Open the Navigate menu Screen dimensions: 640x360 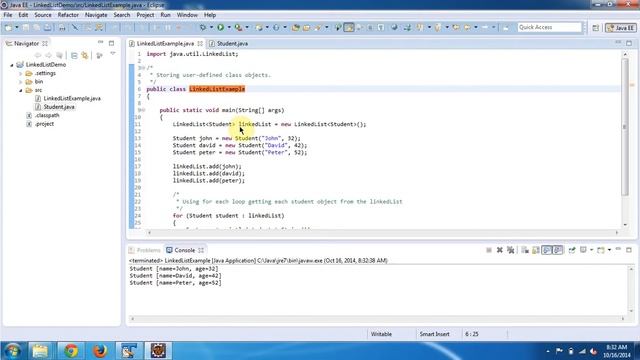point(96,15)
